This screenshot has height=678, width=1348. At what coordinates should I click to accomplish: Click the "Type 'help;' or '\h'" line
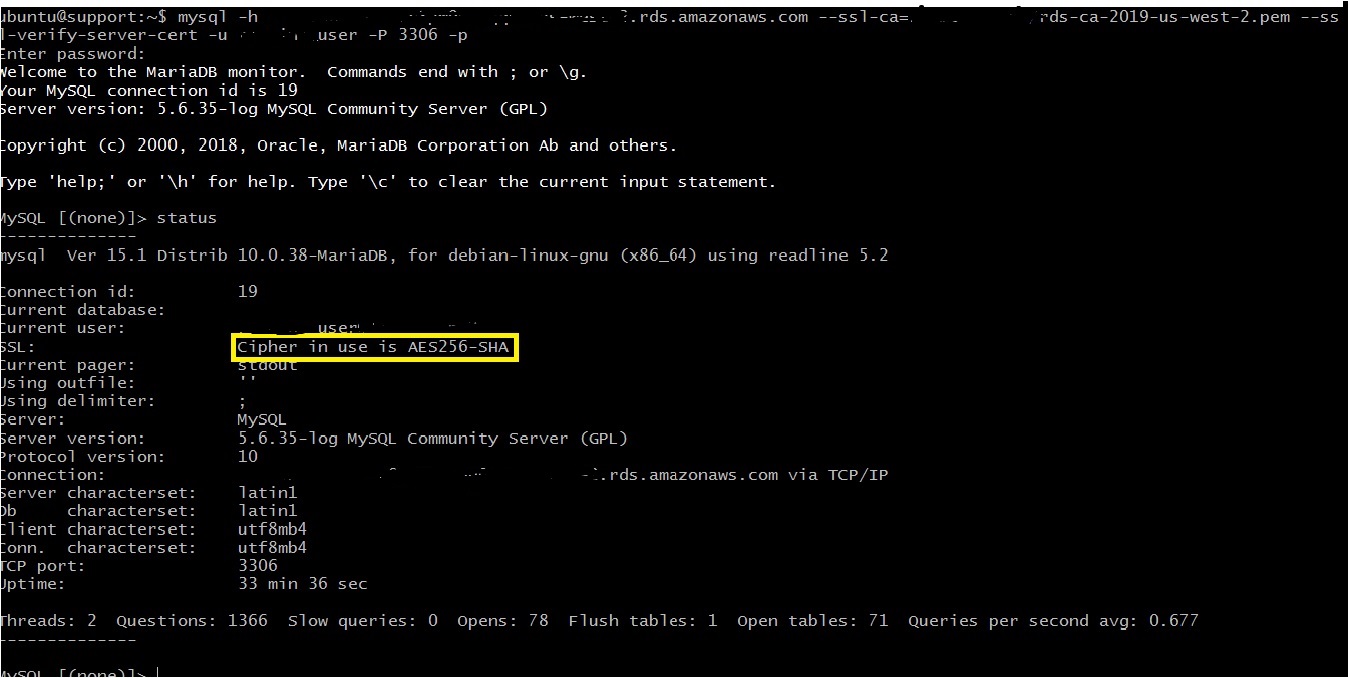tap(388, 182)
